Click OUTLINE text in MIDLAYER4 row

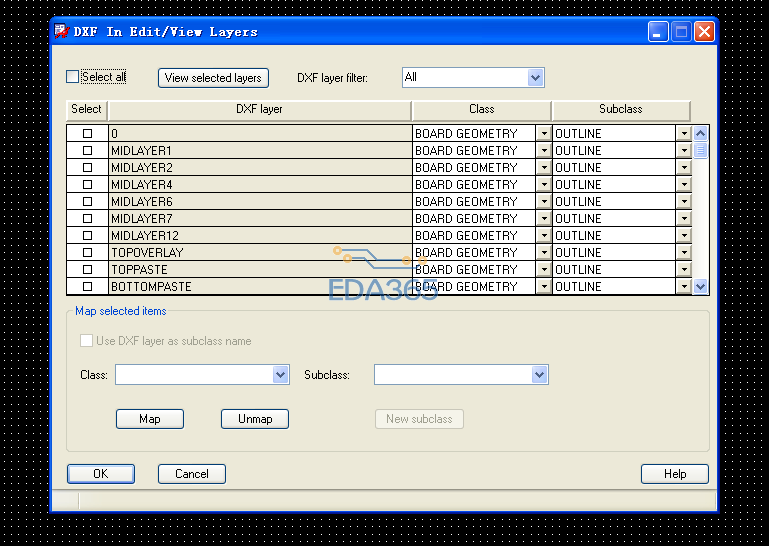tap(578, 184)
